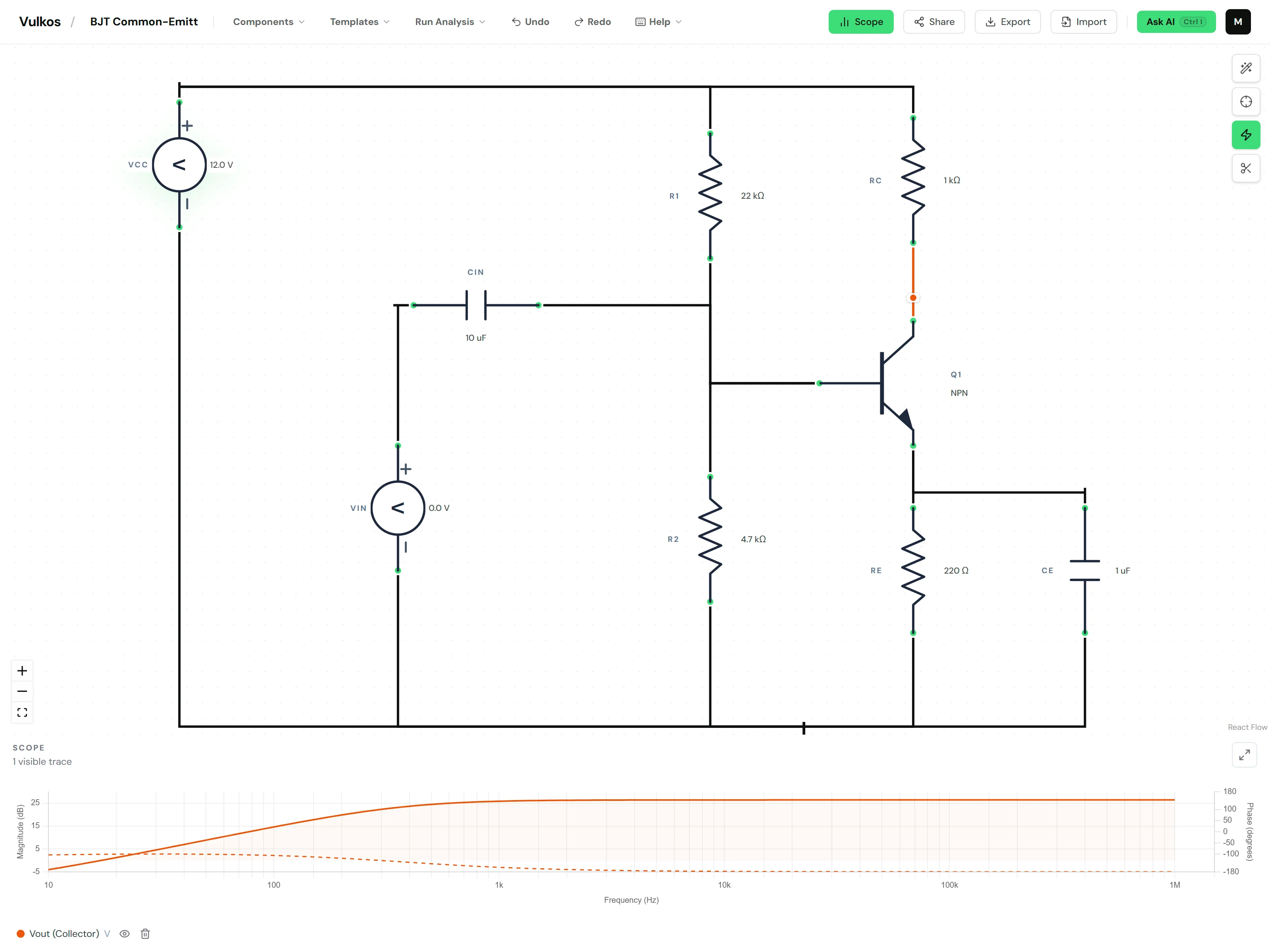Click the magic wand auto-arrange icon
The width and height of the screenshot is (1270, 952).
coord(1245,68)
